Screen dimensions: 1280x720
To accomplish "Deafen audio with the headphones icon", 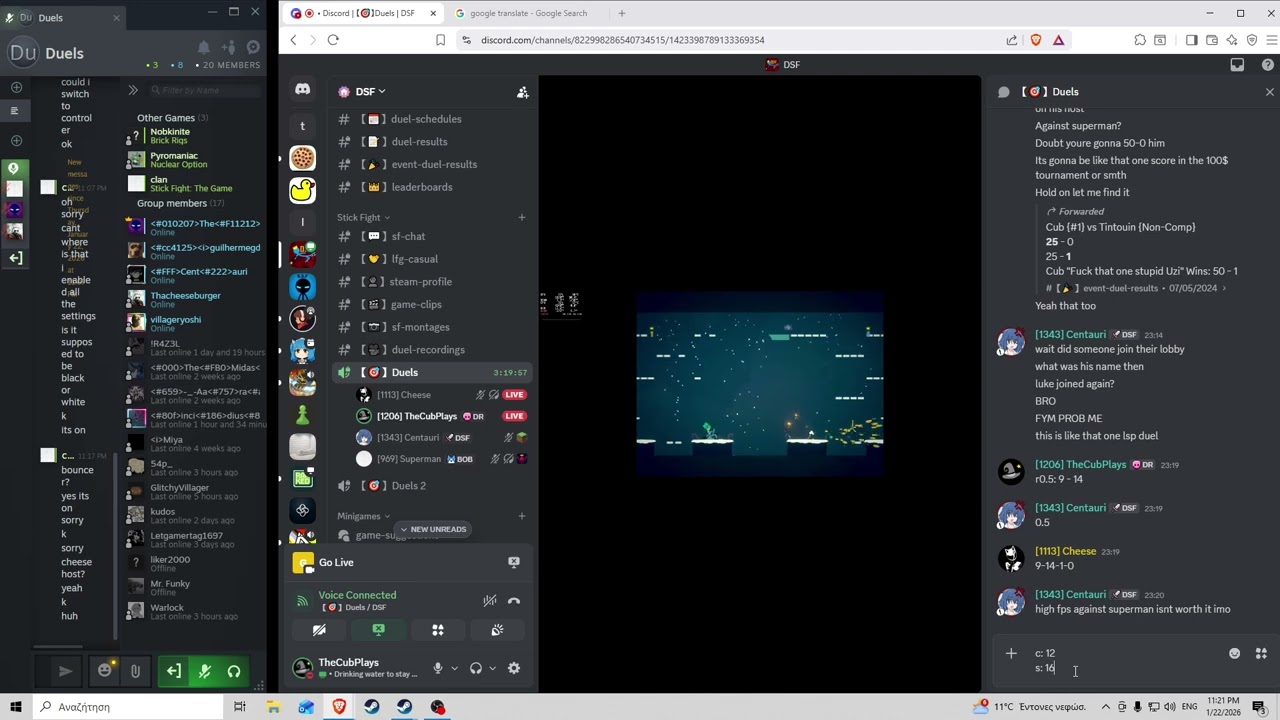I will pos(476,668).
